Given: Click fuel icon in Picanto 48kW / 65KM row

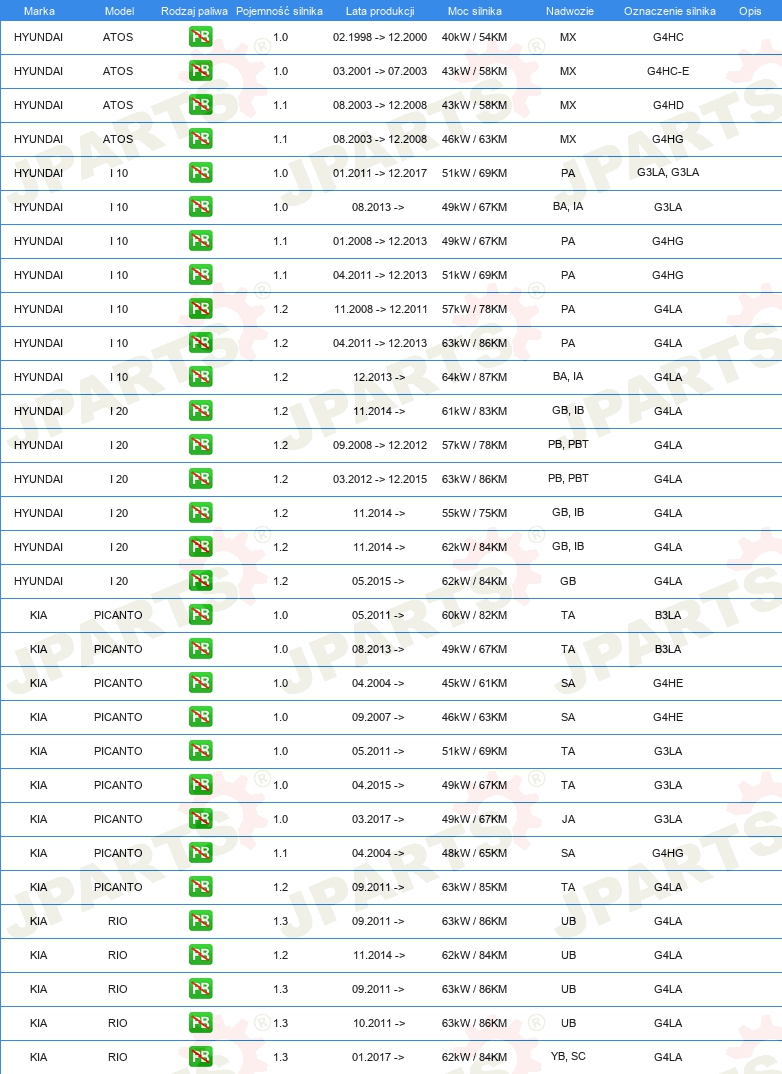Looking at the screenshot, I should (201, 853).
